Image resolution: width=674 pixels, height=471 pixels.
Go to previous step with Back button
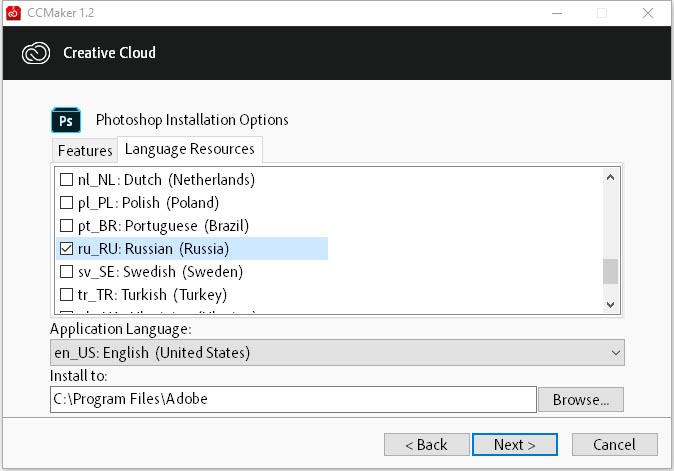[x=426, y=444]
